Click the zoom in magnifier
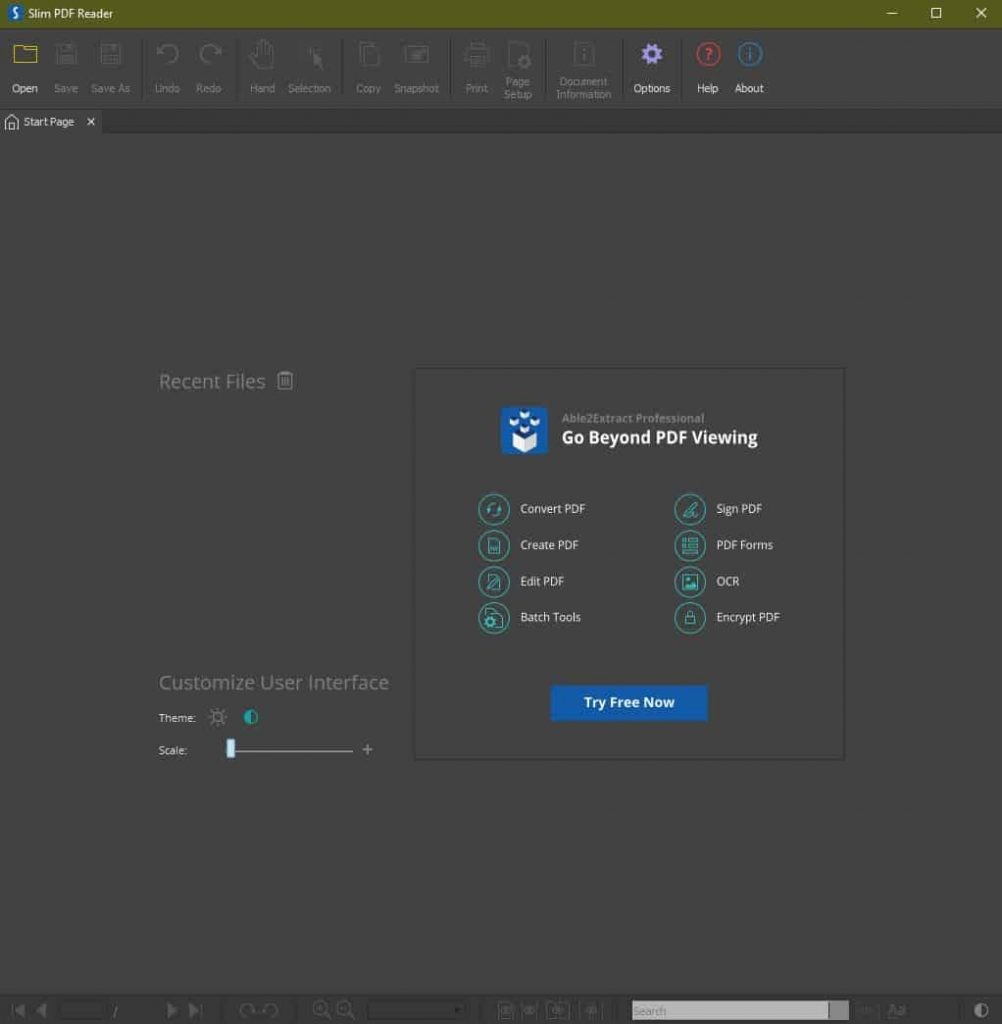 tap(321, 1010)
